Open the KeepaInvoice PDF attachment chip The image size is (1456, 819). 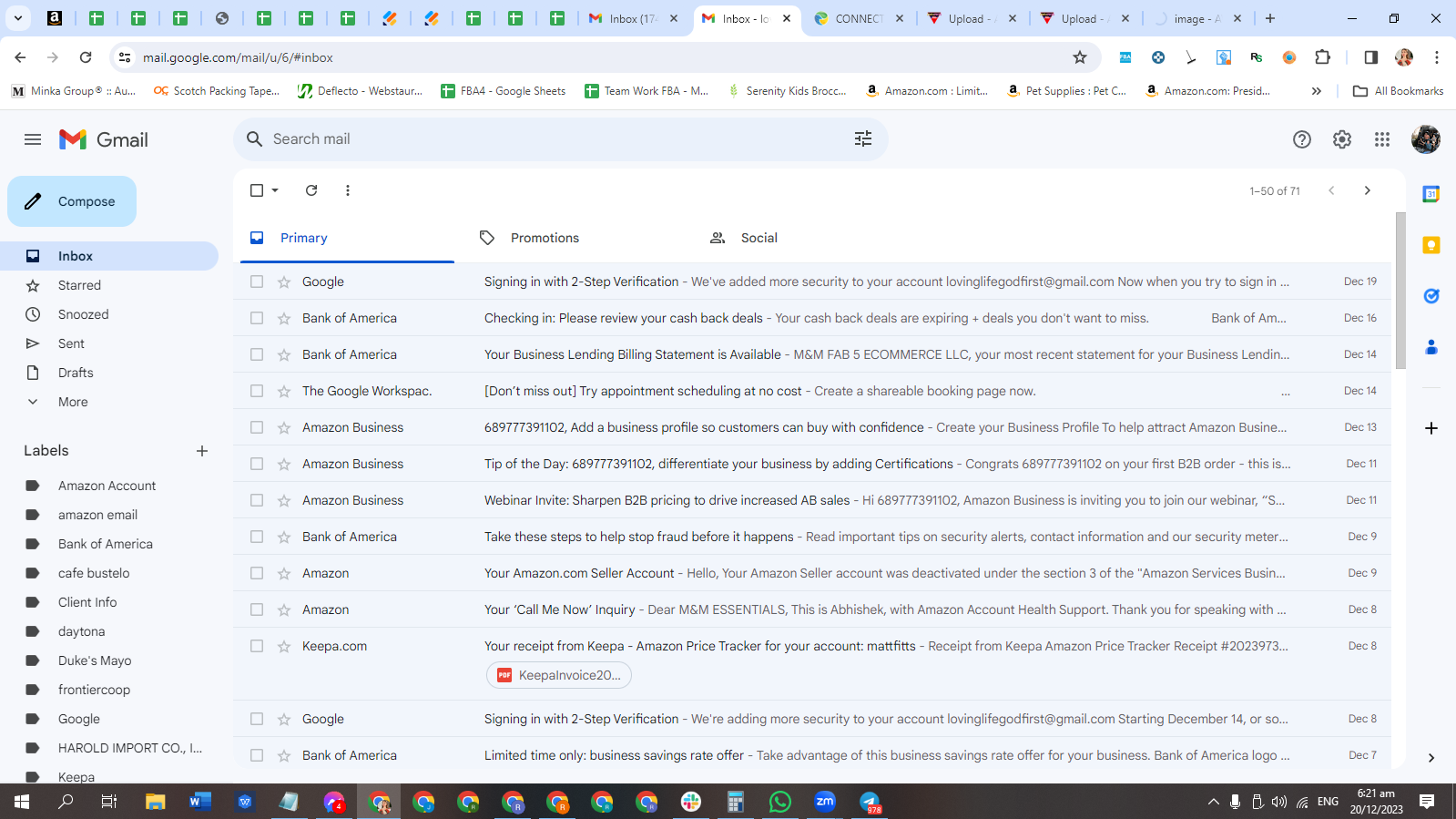coord(559,675)
